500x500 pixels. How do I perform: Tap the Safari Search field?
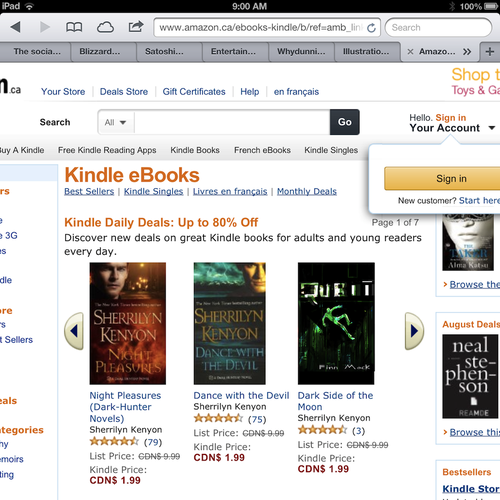click(x=438, y=28)
